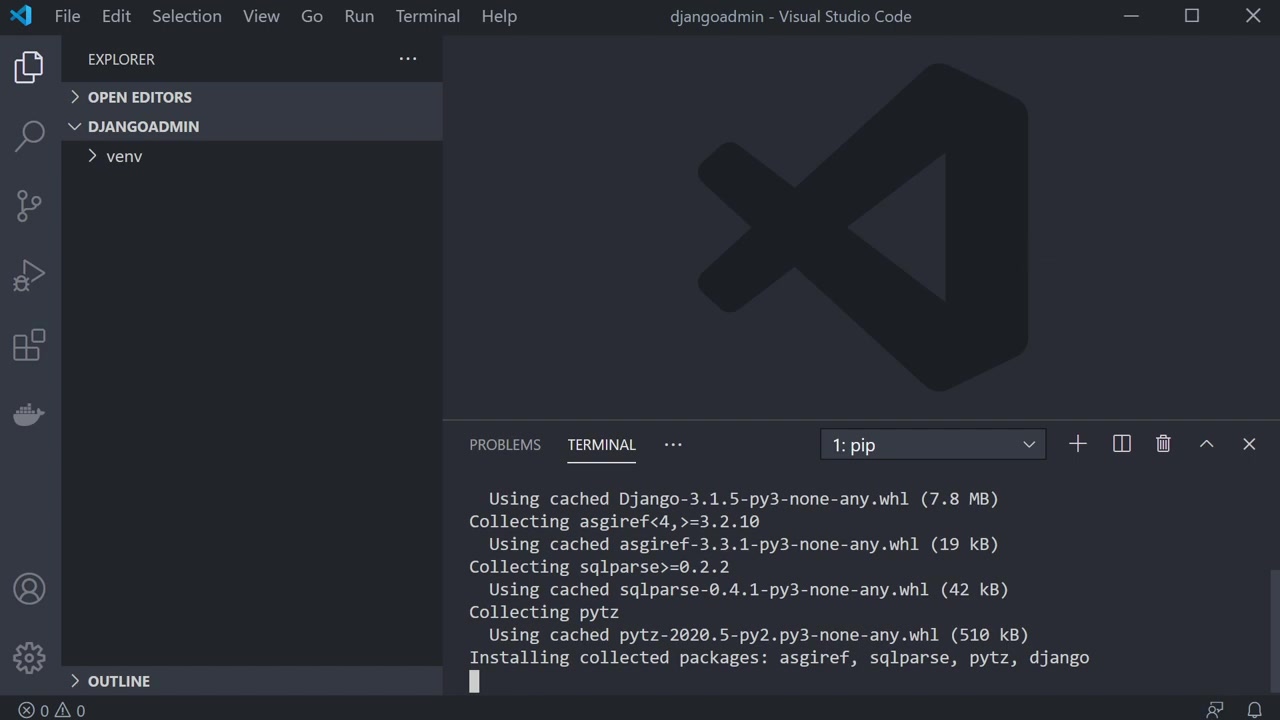
Task: Collapse the DJANGOADMIN folder section
Action: click(252, 126)
